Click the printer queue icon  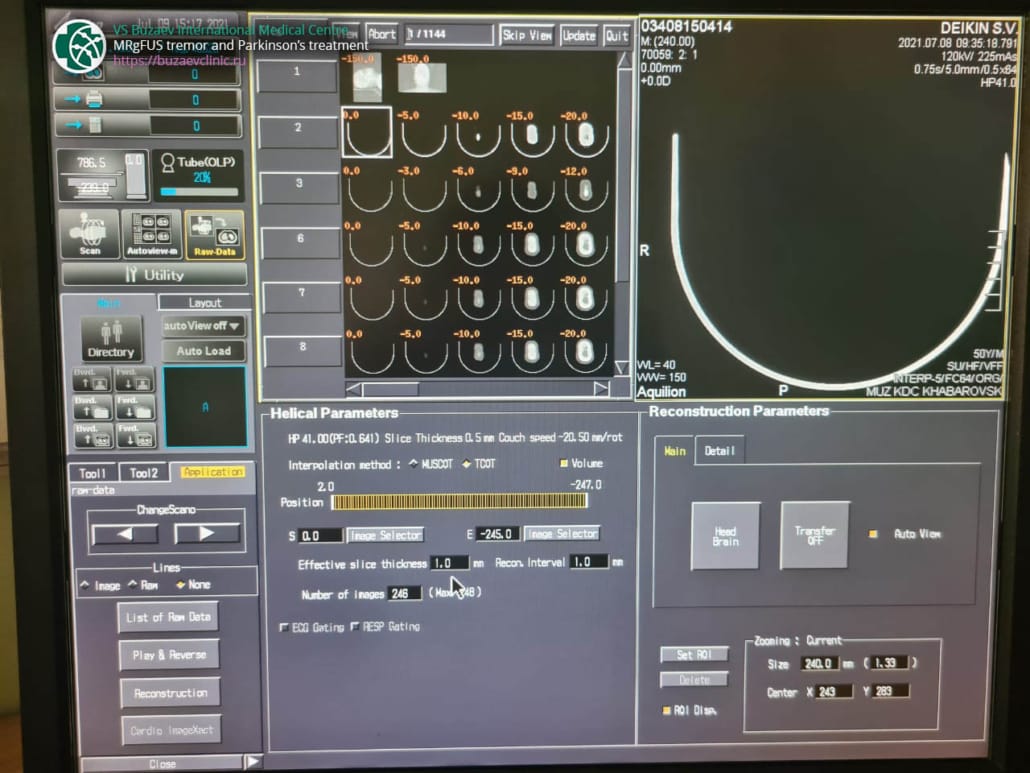pos(95,100)
